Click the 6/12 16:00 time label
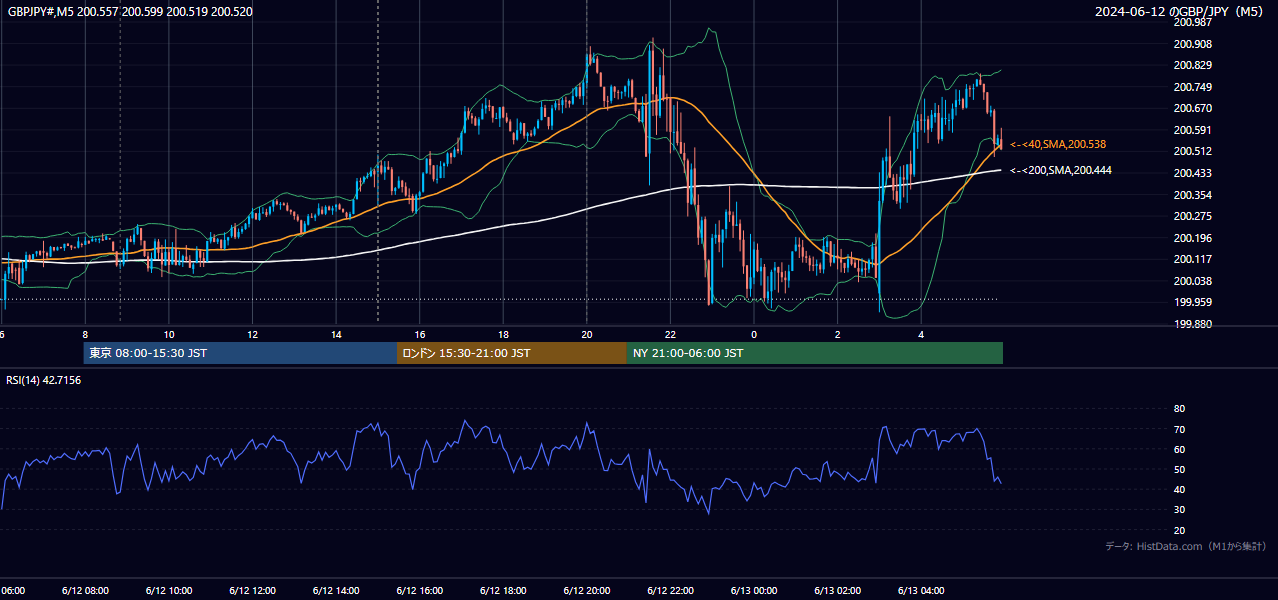Image resolution: width=1278 pixels, height=600 pixels. [x=420, y=591]
